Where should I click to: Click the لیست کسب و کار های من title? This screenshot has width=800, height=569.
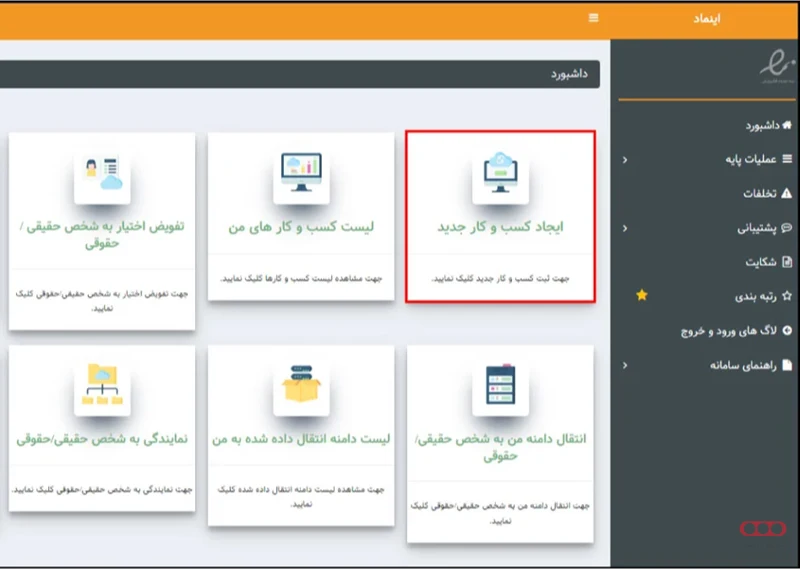(302, 227)
